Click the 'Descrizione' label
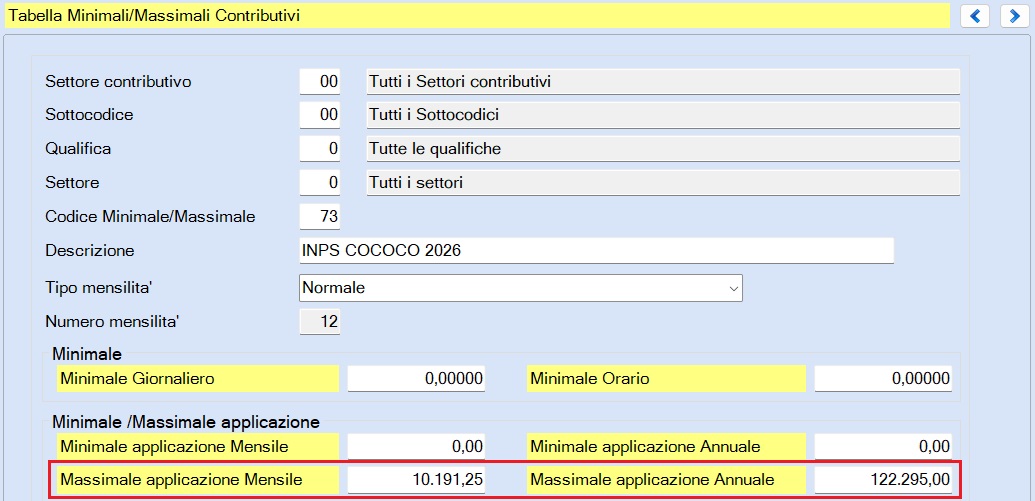The width and height of the screenshot is (1035, 501). point(90,251)
